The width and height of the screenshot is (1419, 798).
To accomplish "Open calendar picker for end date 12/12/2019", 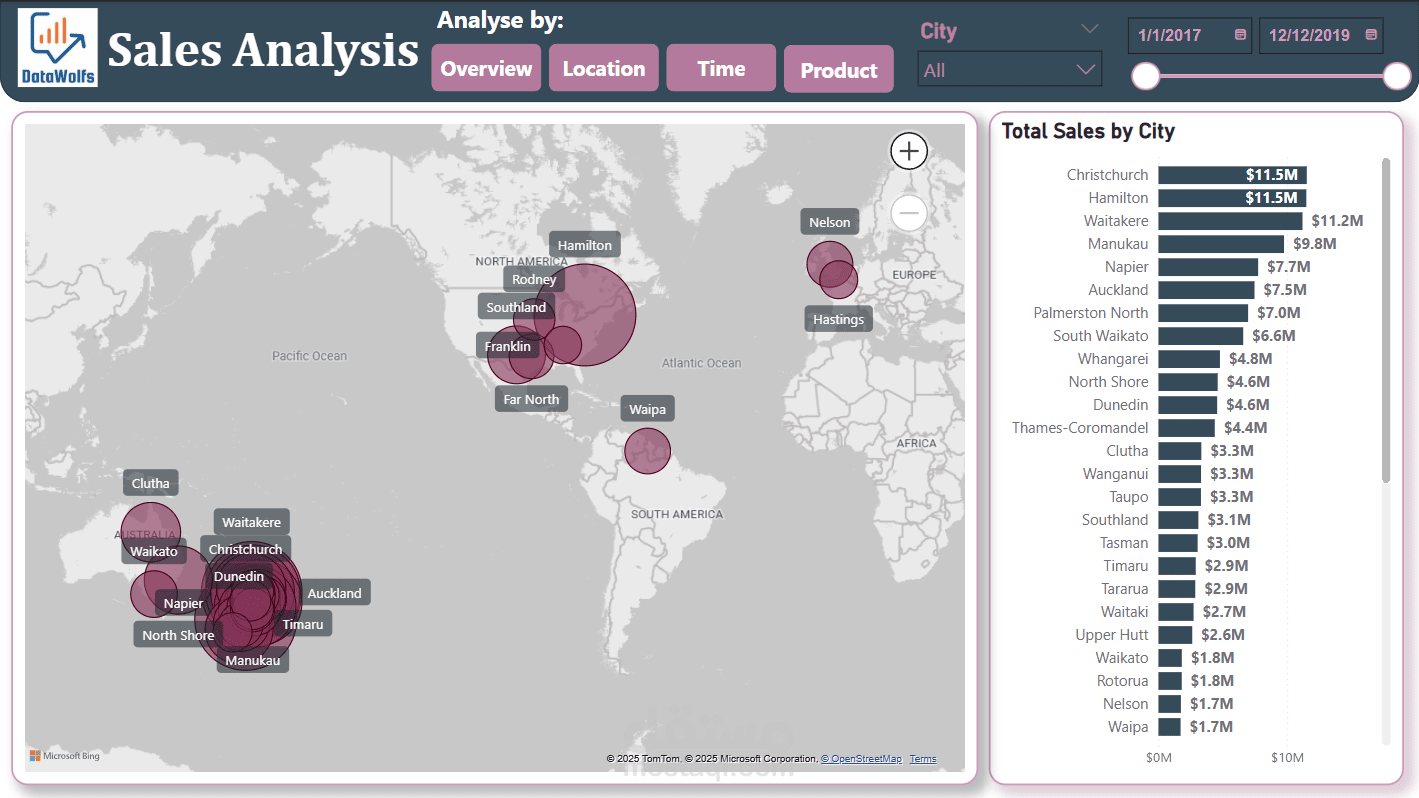I will tap(1371, 35).
